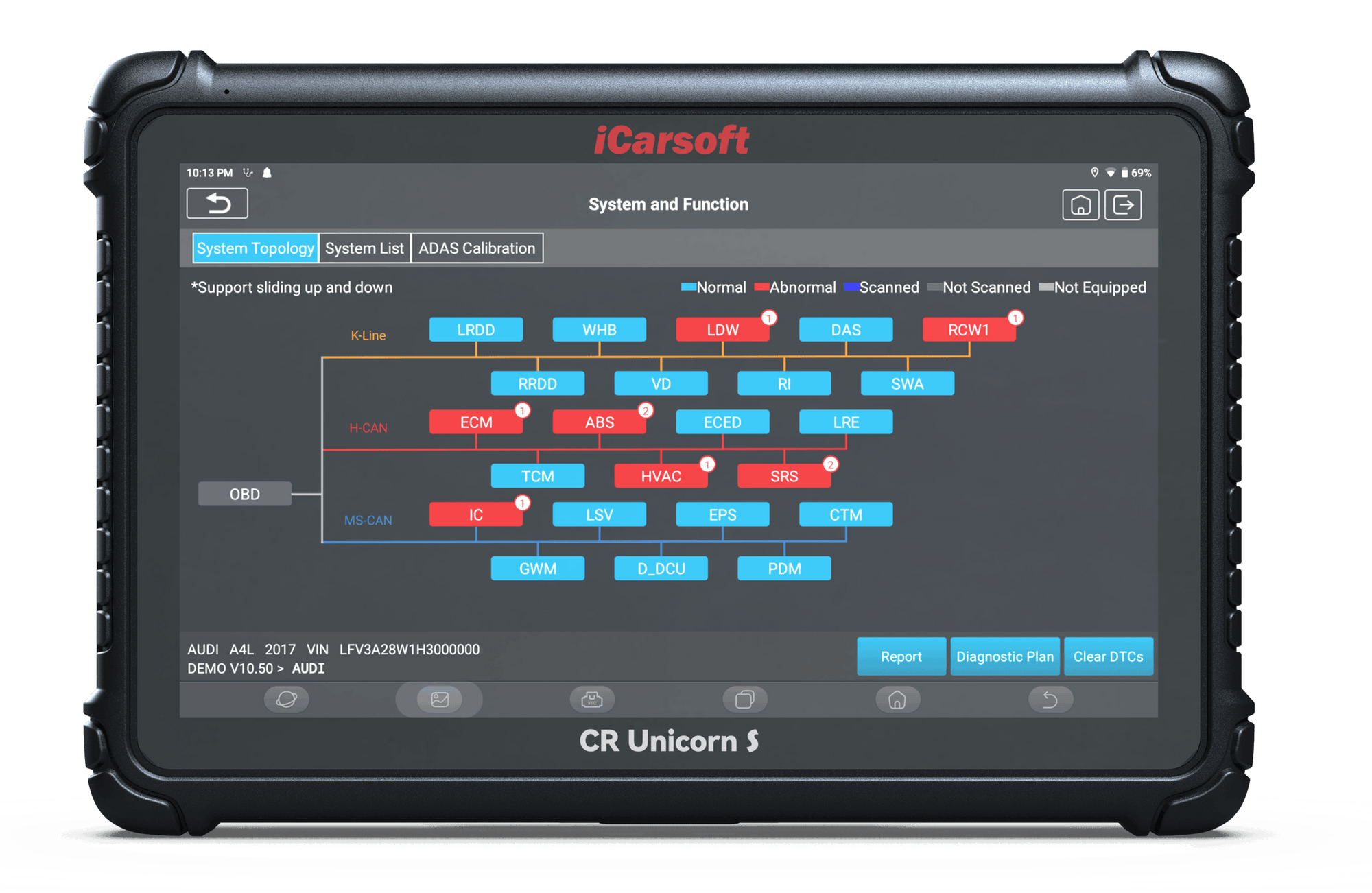Select the LRE module
Screen dimensions: 1372x893
pyautogui.click(x=846, y=422)
